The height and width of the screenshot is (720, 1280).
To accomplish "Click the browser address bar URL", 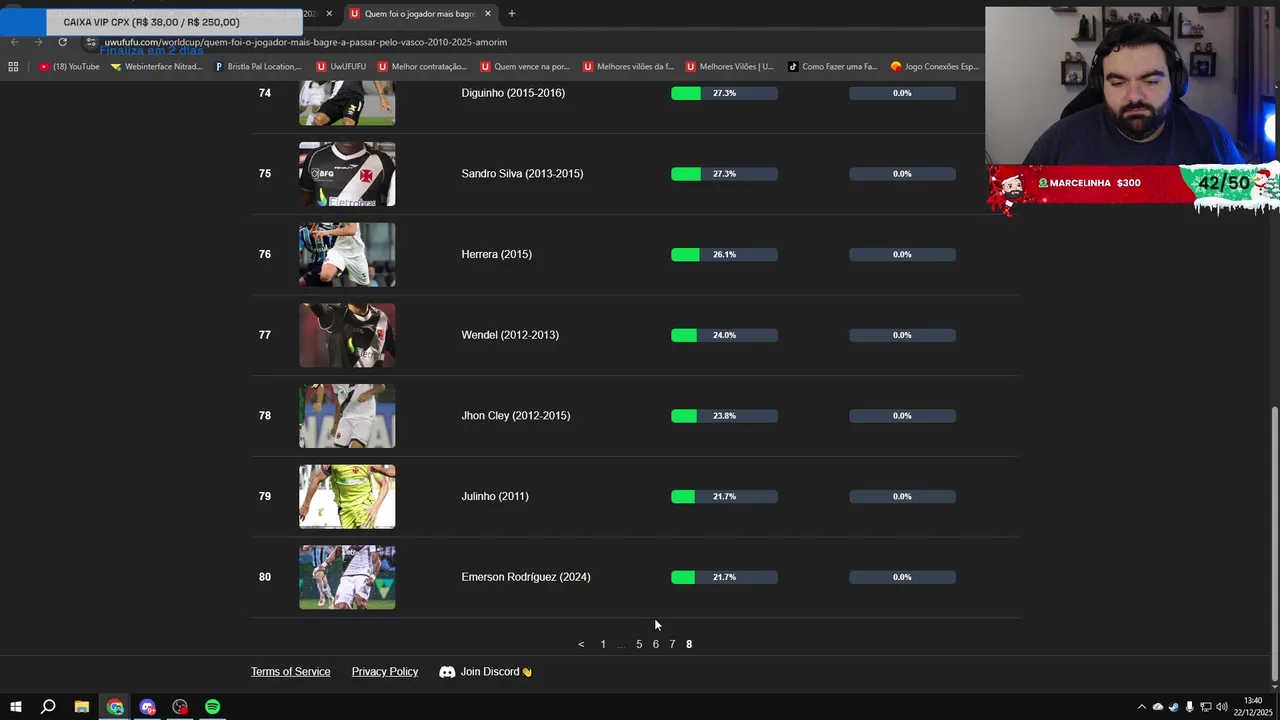I will click(305, 42).
